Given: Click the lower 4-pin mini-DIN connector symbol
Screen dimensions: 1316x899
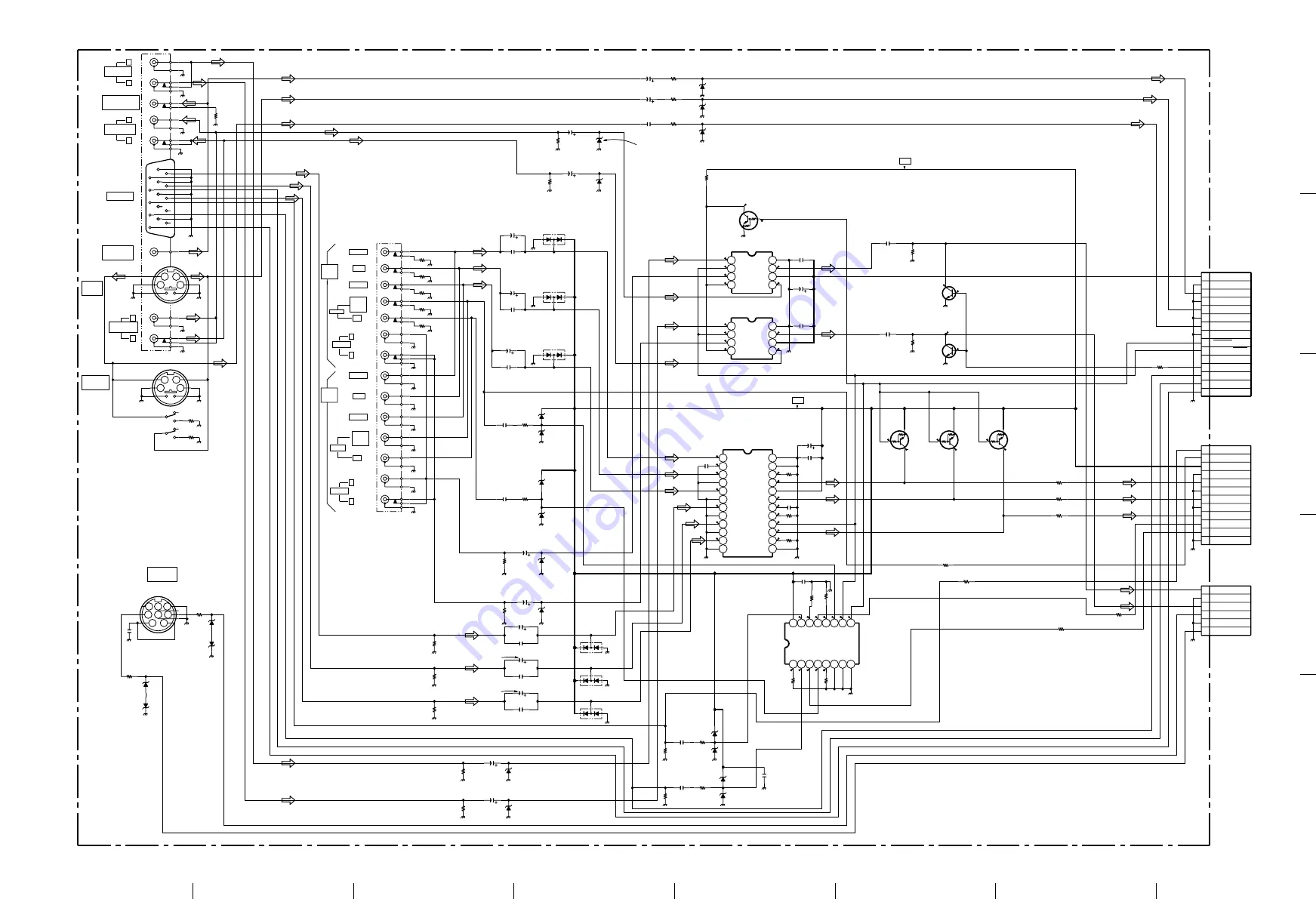Looking at the screenshot, I should click(170, 388).
